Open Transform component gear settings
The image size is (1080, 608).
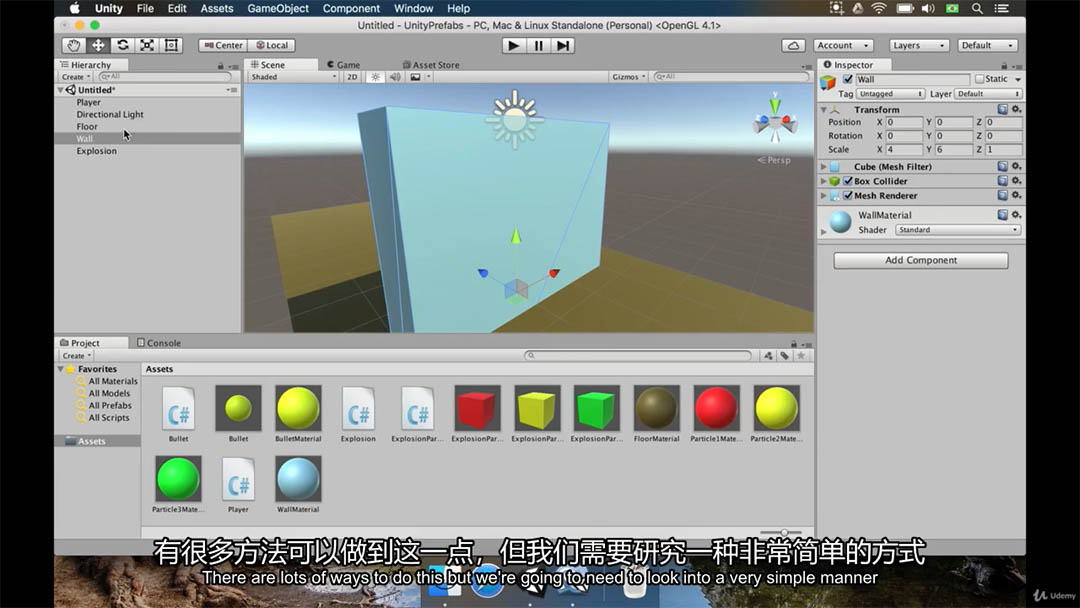pos(1016,109)
